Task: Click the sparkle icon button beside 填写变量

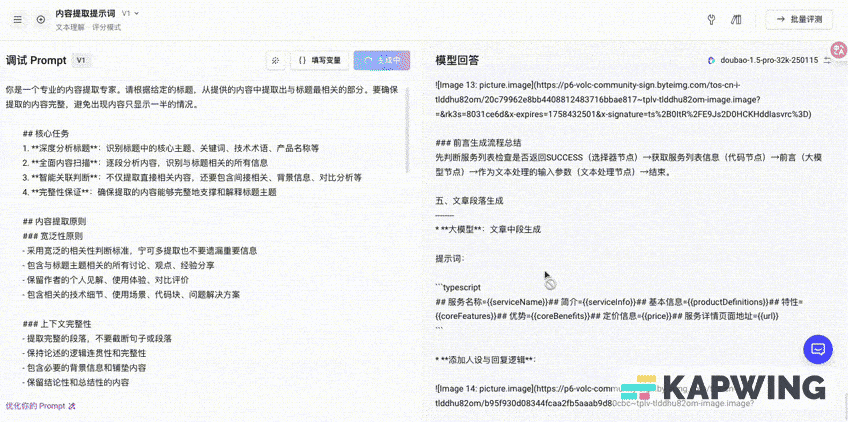Action: point(275,61)
